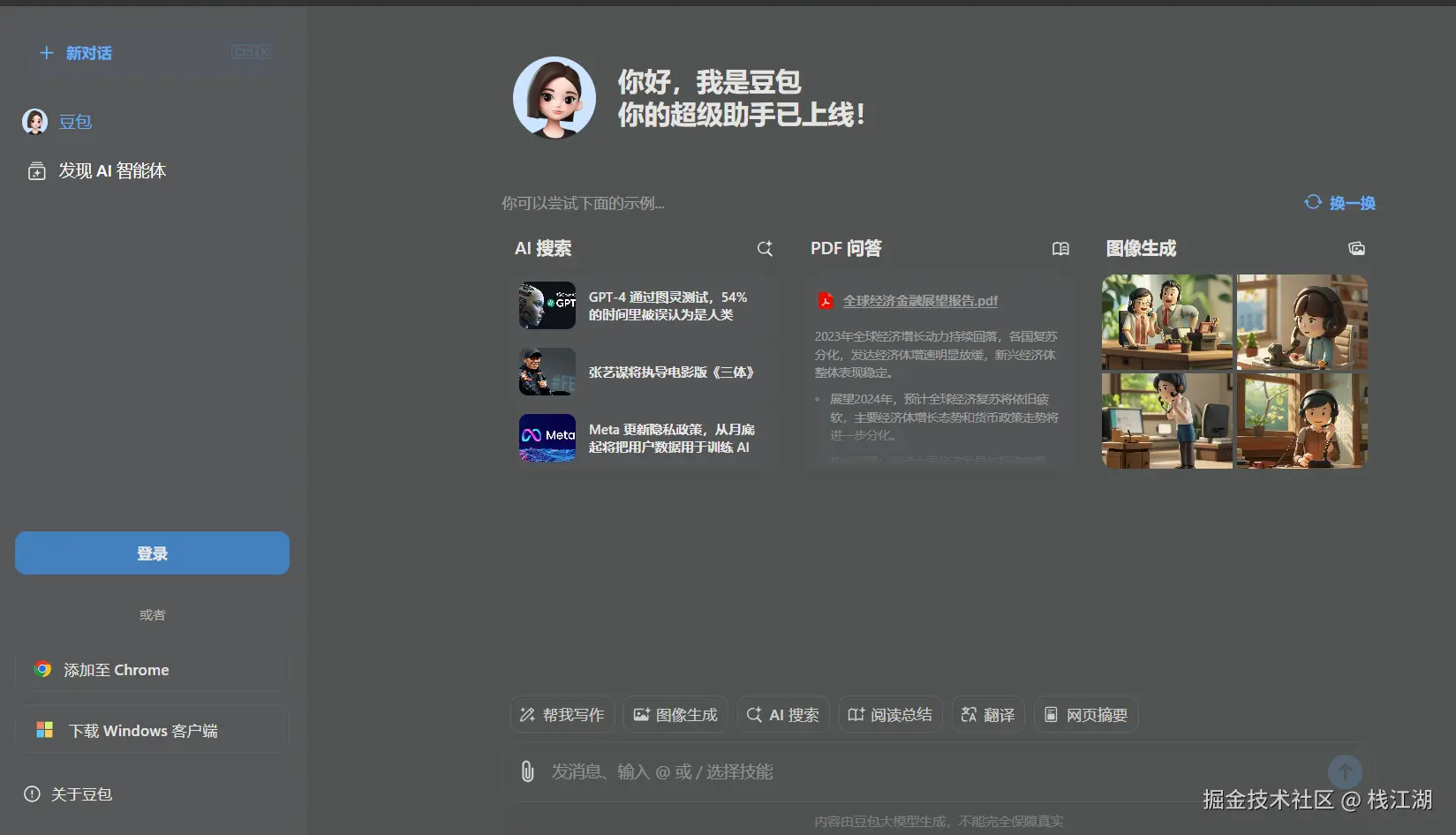Image resolution: width=1456 pixels, height=835 pixels.
Task: Click the 豆包 avatar in sidebar
Action: click(35, 122)
